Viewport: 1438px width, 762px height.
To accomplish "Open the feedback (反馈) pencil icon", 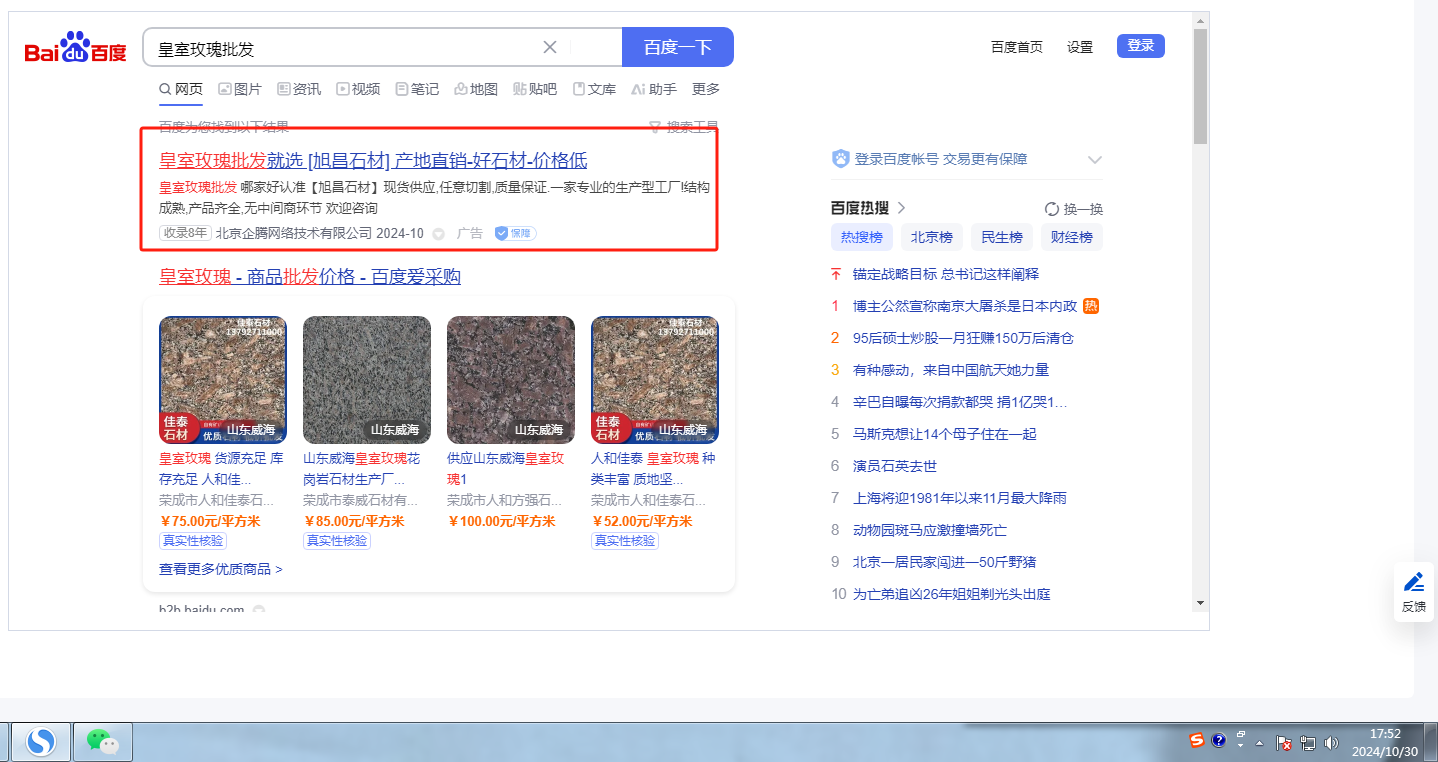I will coord(1413,582).
